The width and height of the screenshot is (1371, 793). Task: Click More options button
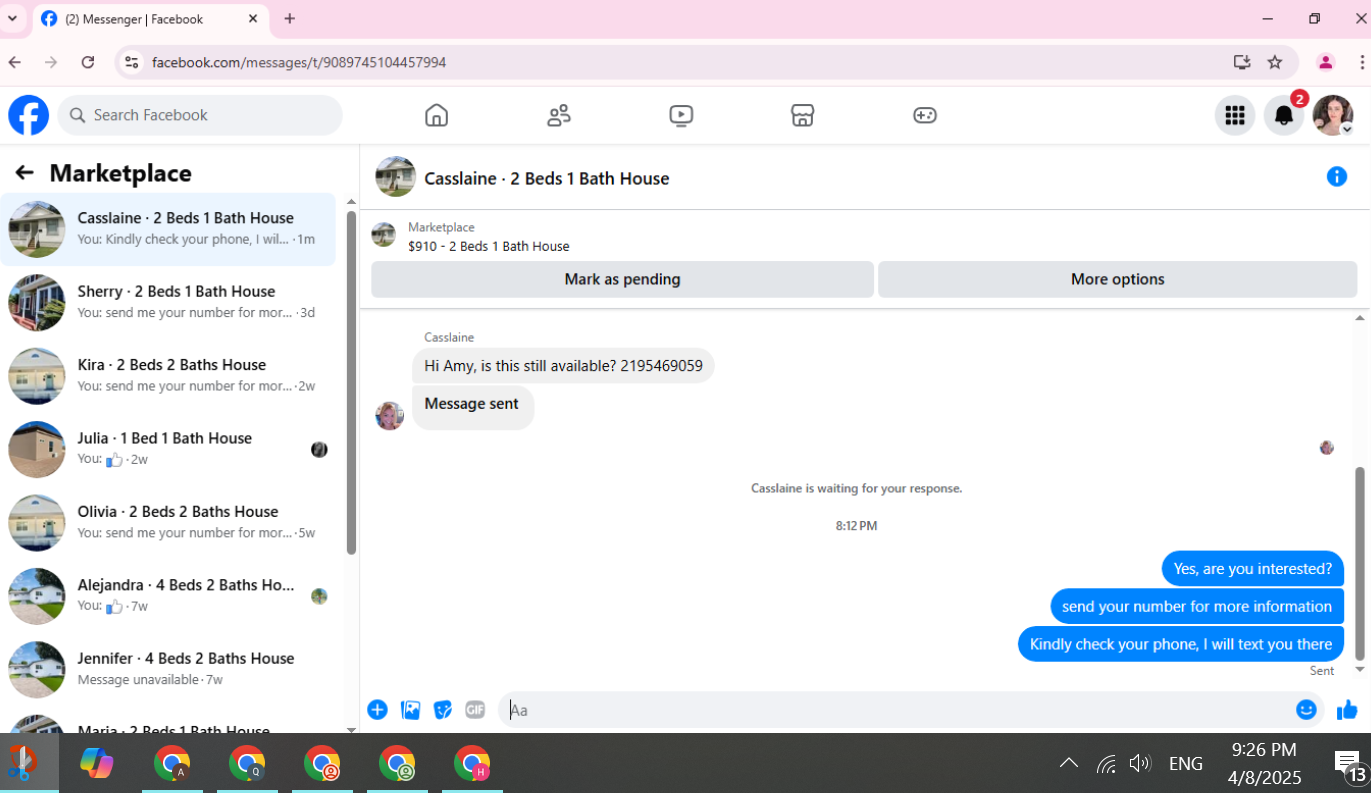pyautogui.click(x=1117, y=279)
